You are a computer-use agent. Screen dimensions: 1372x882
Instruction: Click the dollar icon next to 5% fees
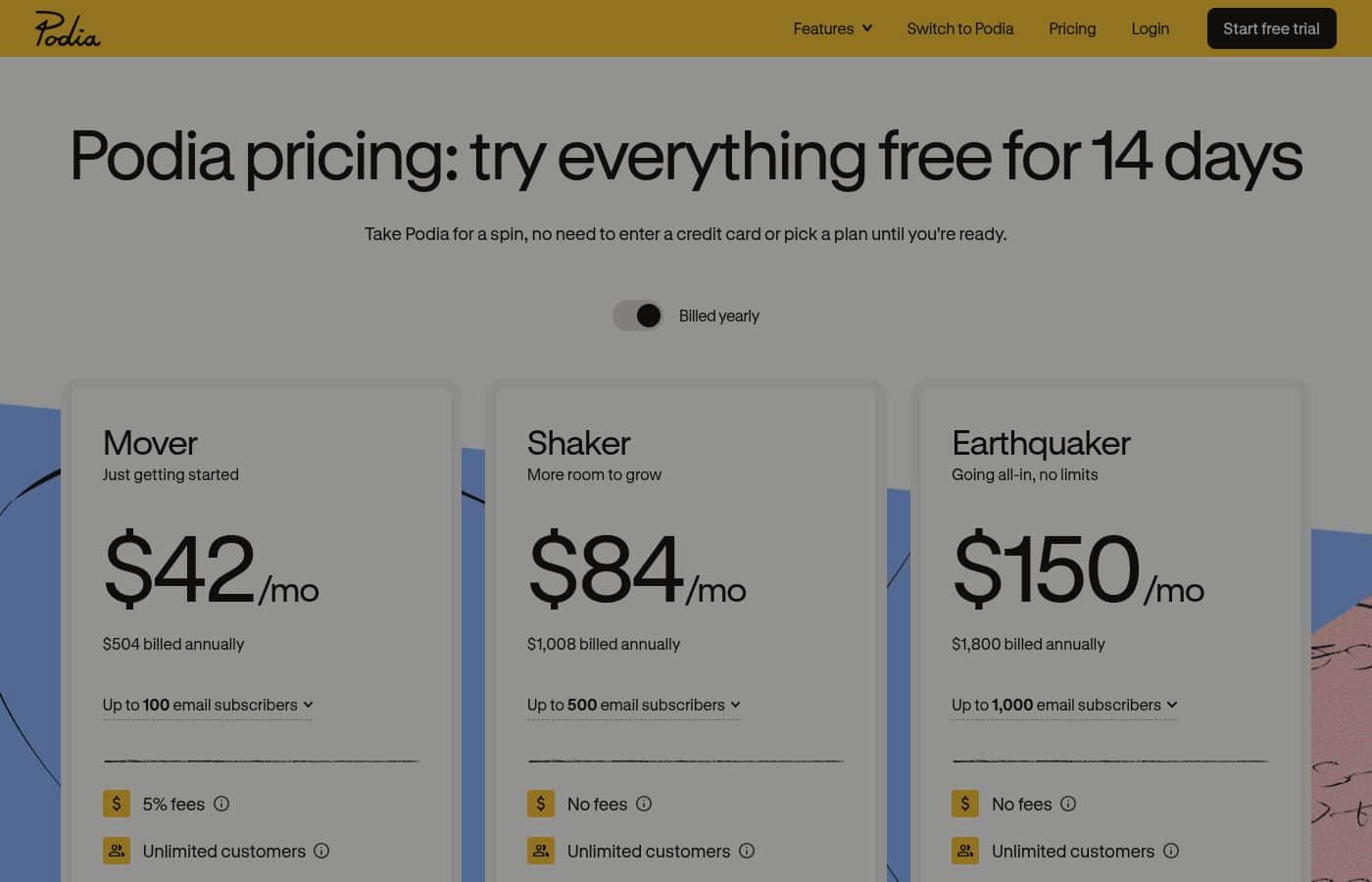(x=117, y=804)
